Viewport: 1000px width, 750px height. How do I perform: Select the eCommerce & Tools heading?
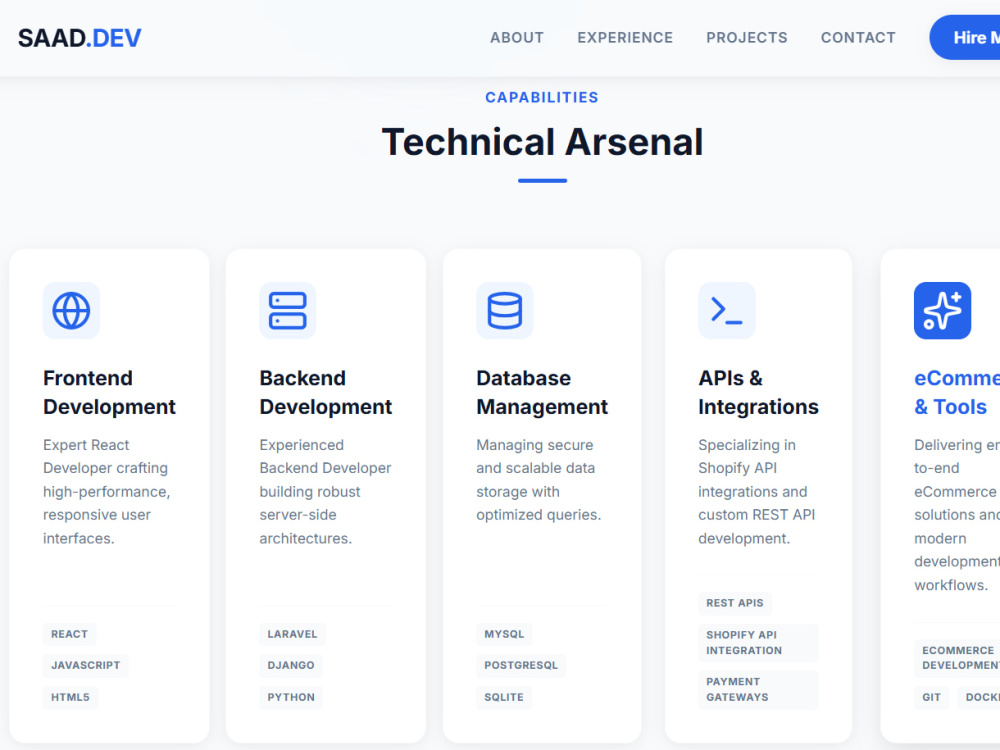click(x=957, y=392)
